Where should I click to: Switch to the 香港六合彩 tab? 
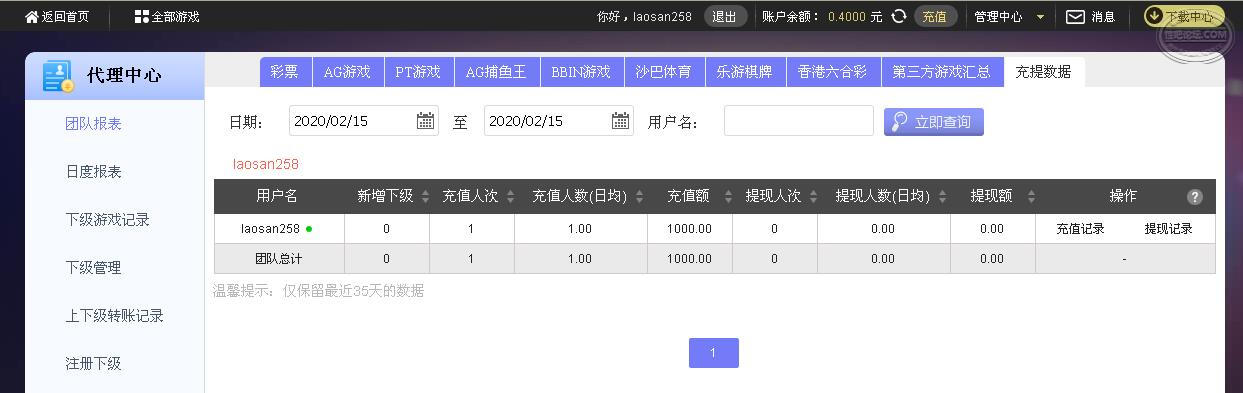coord(833,72)
